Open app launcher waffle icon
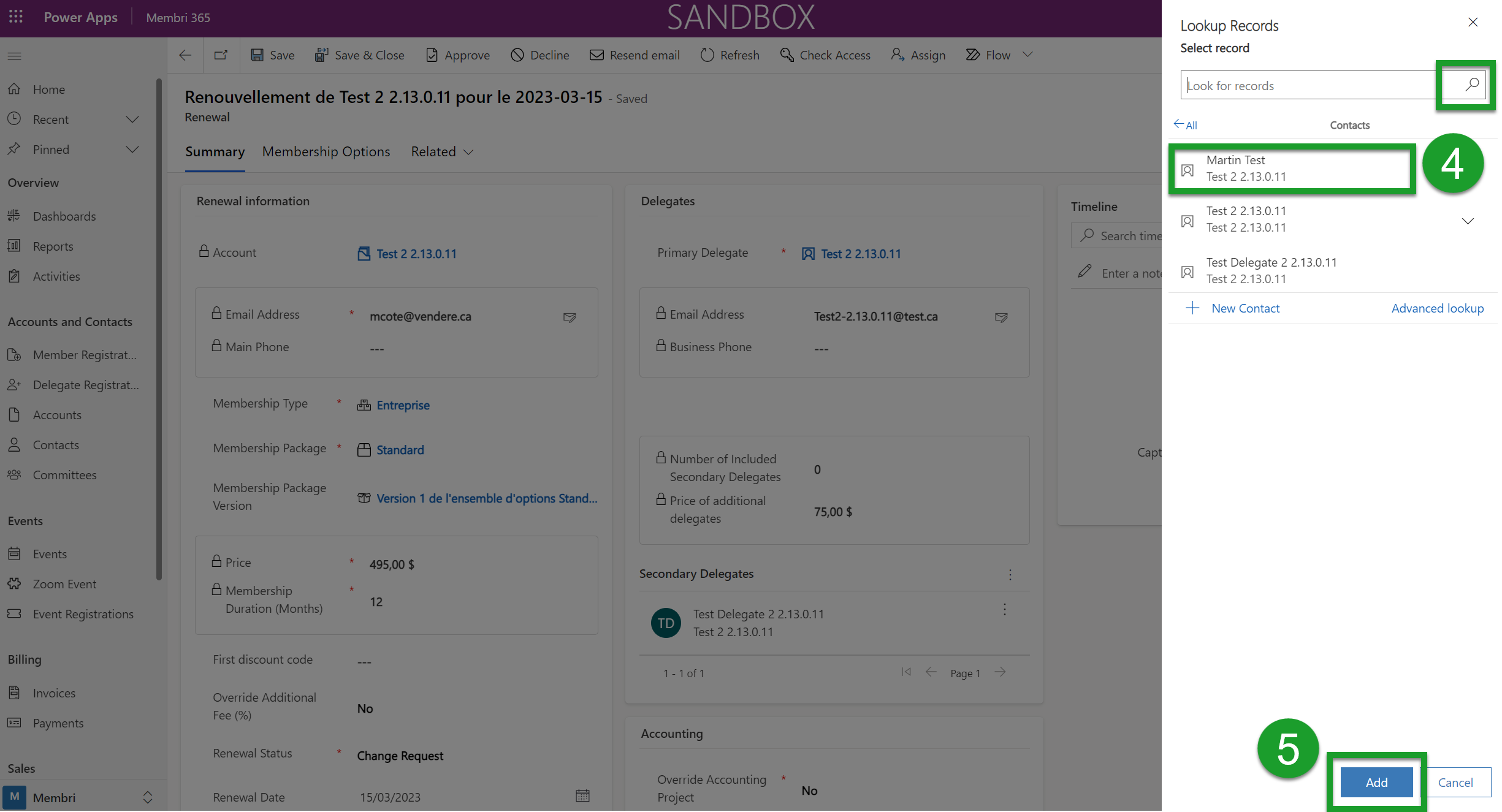Image resolution: width=1502 pixels, height=812 pixels. pos(16,17)
